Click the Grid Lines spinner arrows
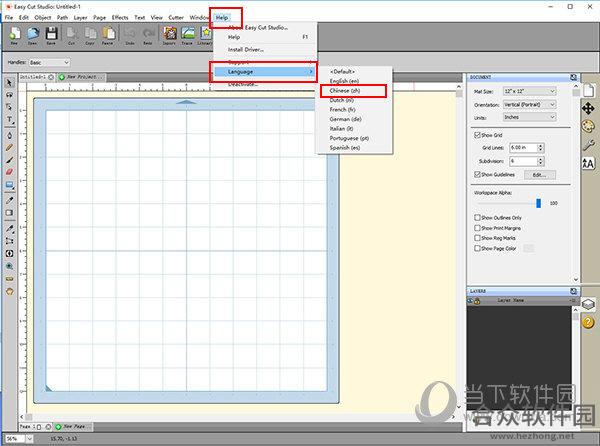Viewport: 600px width, 446px height. [x=540, y=148]
